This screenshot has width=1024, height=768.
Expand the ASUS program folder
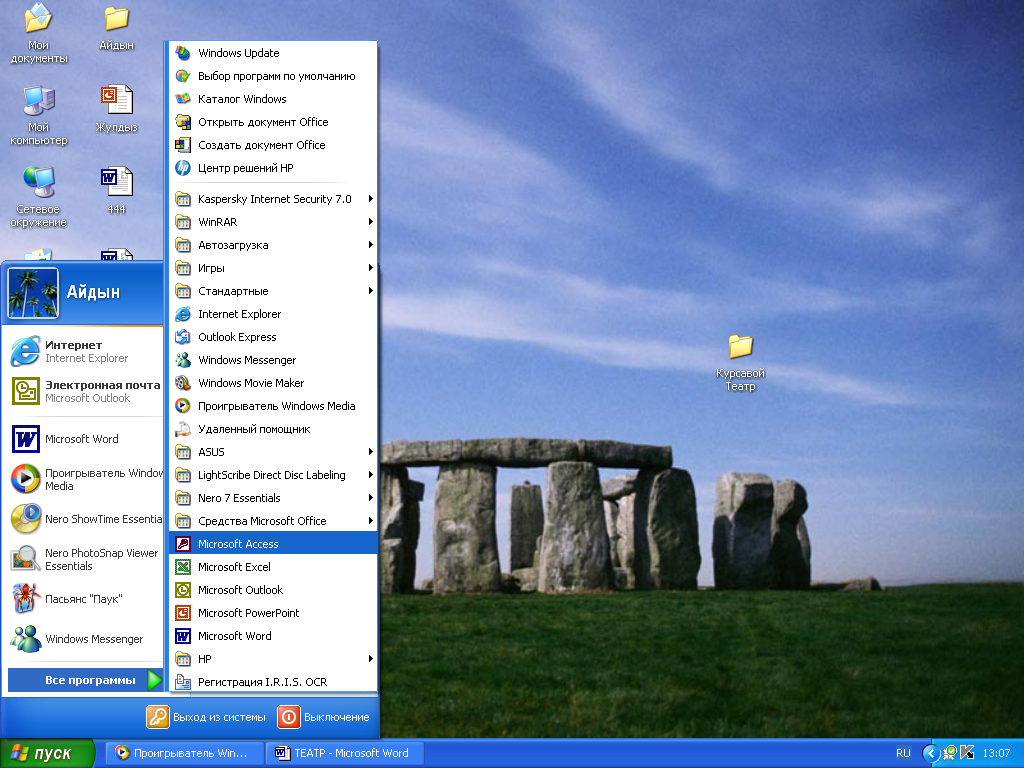coord(273,452)
